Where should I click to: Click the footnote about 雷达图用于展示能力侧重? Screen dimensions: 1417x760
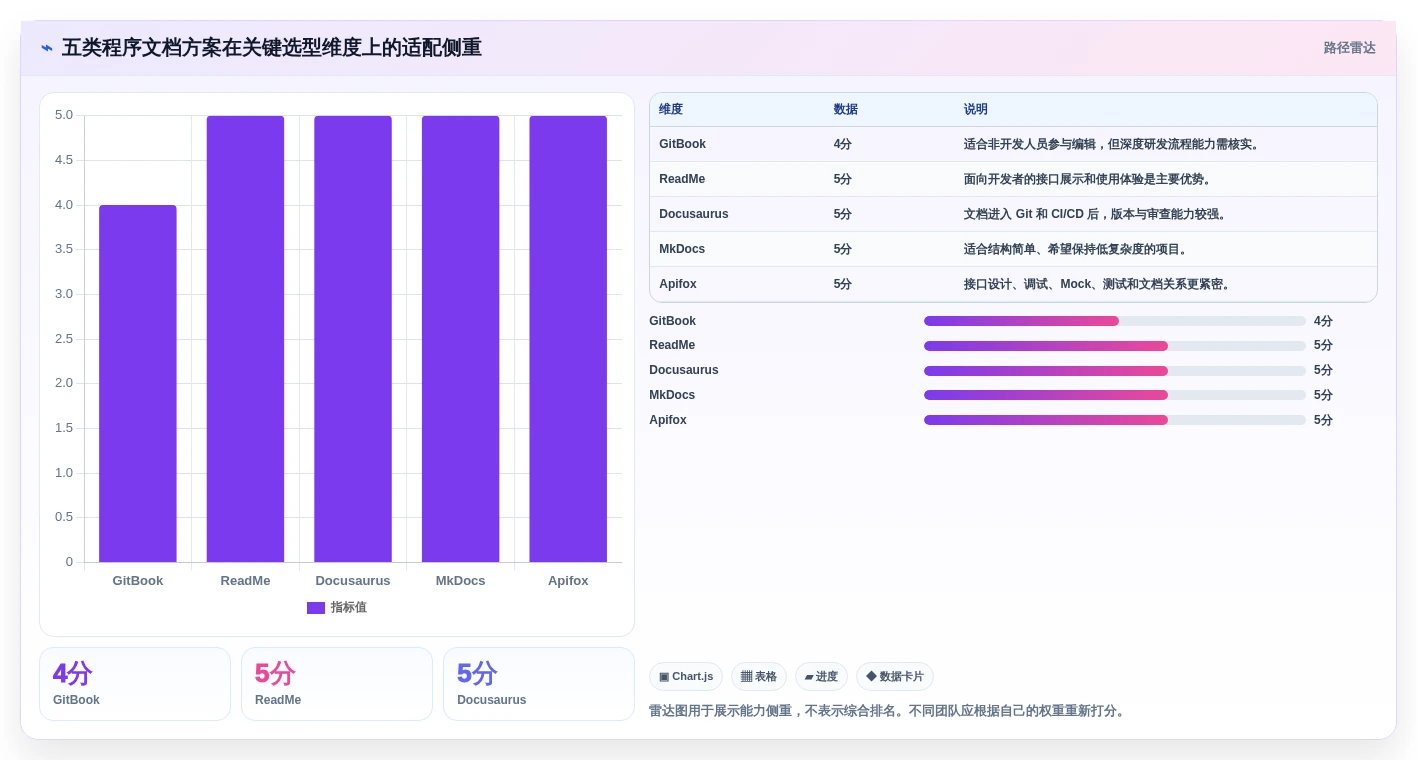(x=889, y=711)
